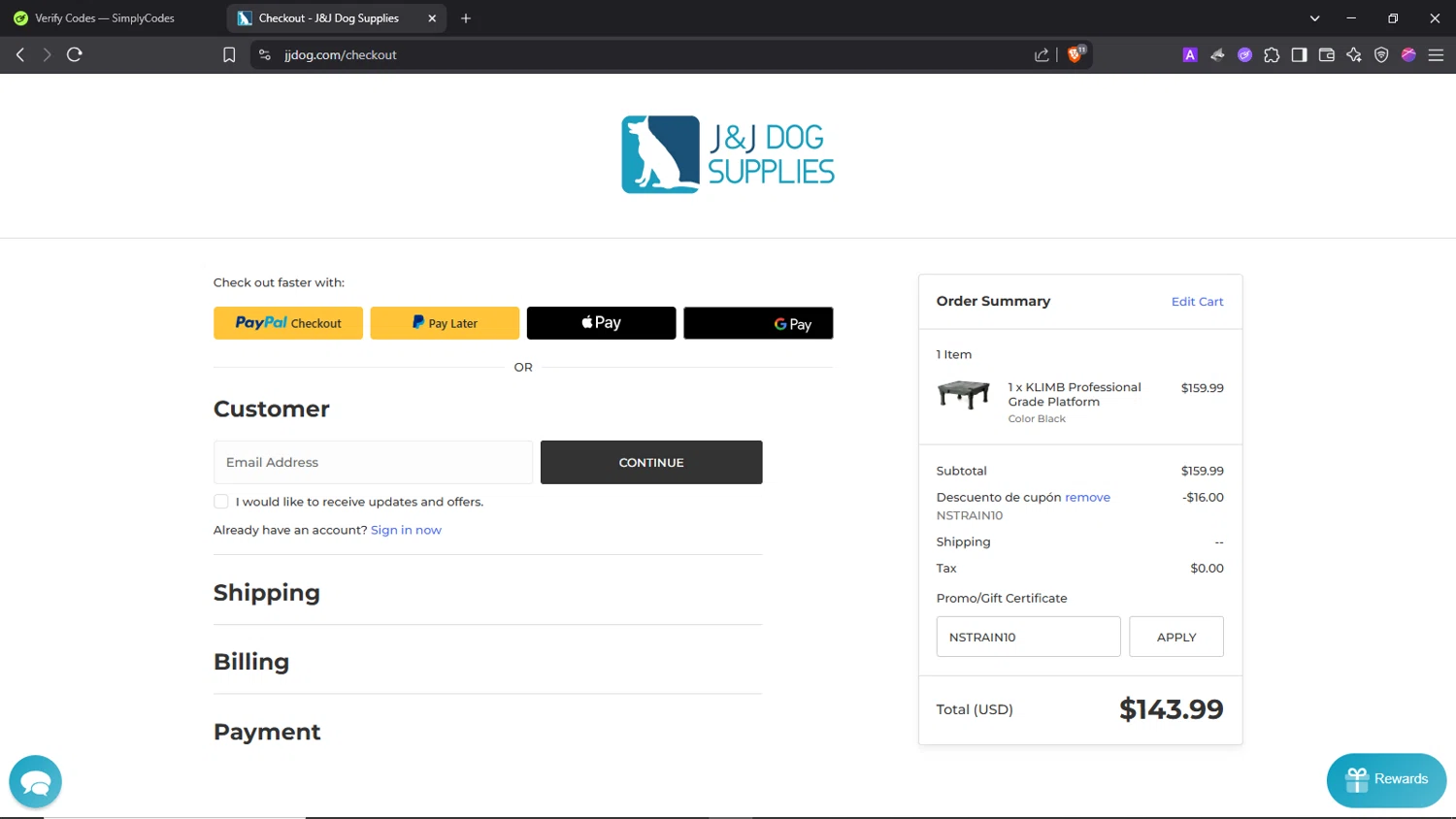Click the browser forward arrow

click(x=47, y=55)
